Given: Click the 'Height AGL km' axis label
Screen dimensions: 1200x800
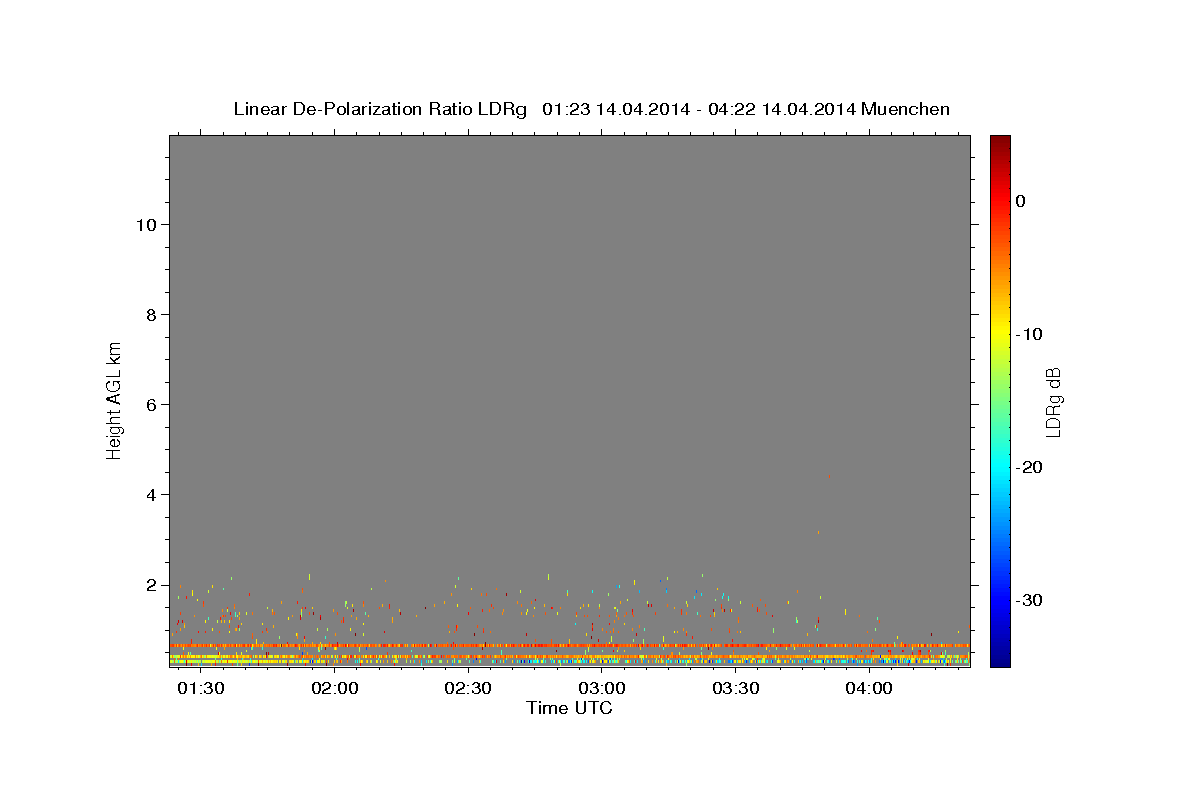Looking at the screenshot, I should click(x=115, y=400).
